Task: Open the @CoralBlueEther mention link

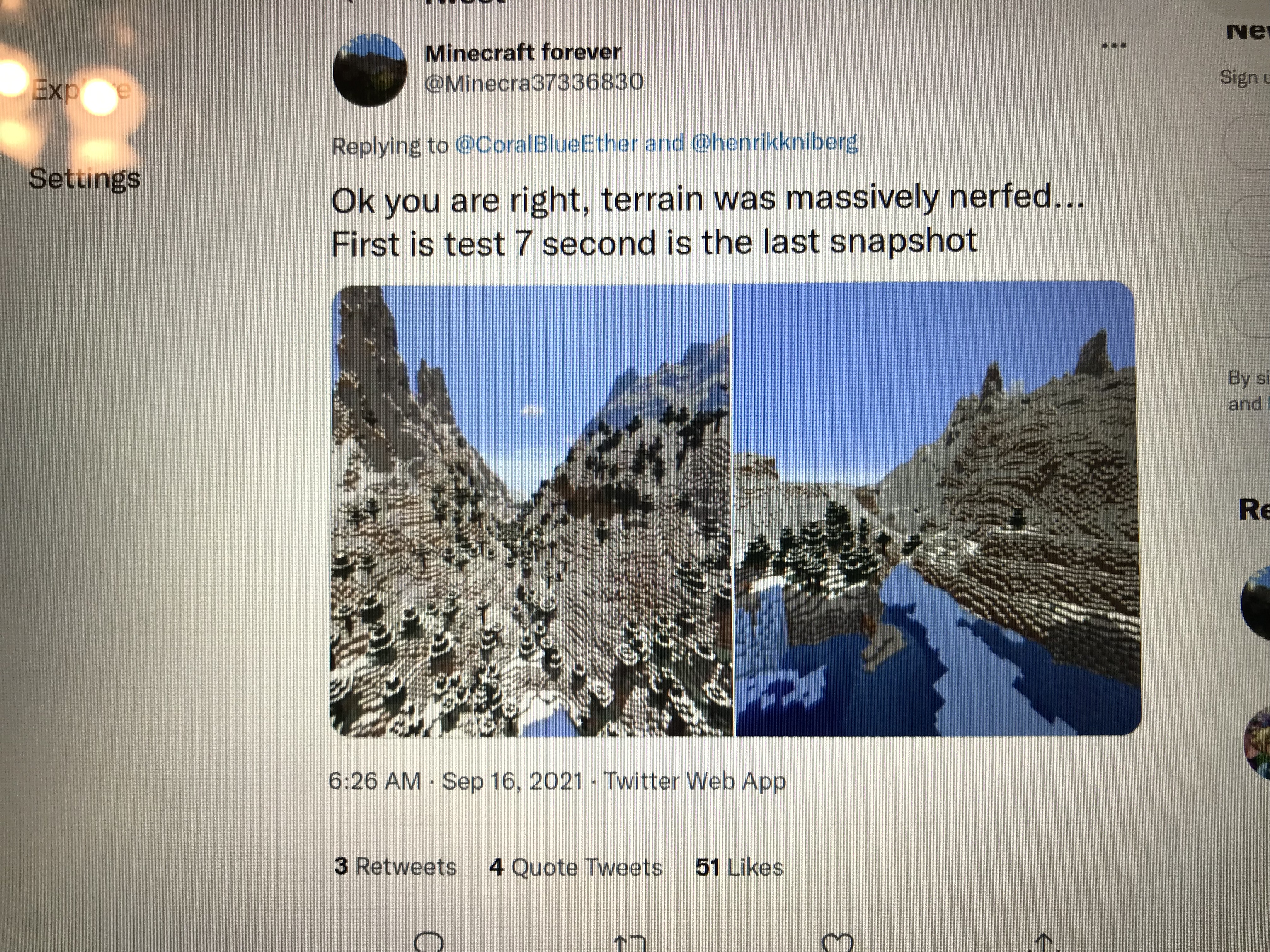Action: click(x=546, y=144)
